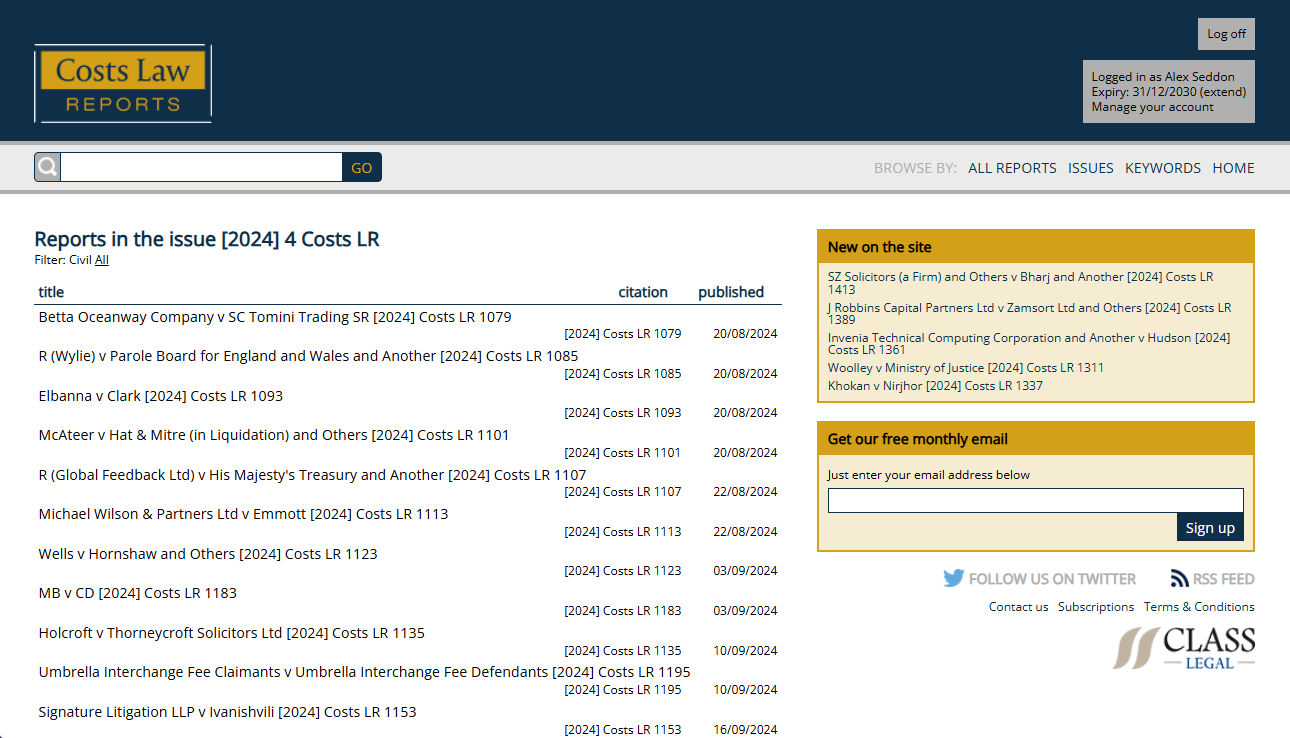Screen dimensions: 1290x738
Task: Select the All filter link
Action: pyautogui.click(x=102, y=260)
